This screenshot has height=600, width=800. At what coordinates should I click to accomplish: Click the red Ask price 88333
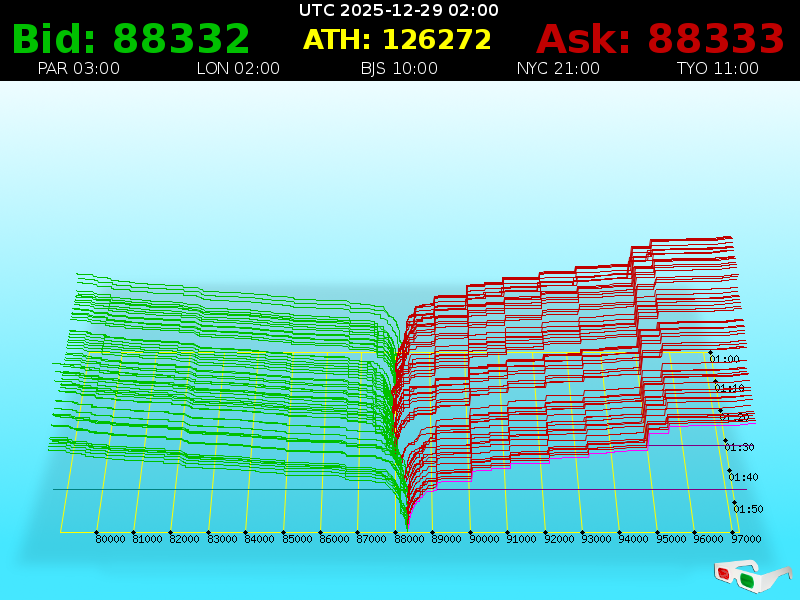[x=660, y=39]
